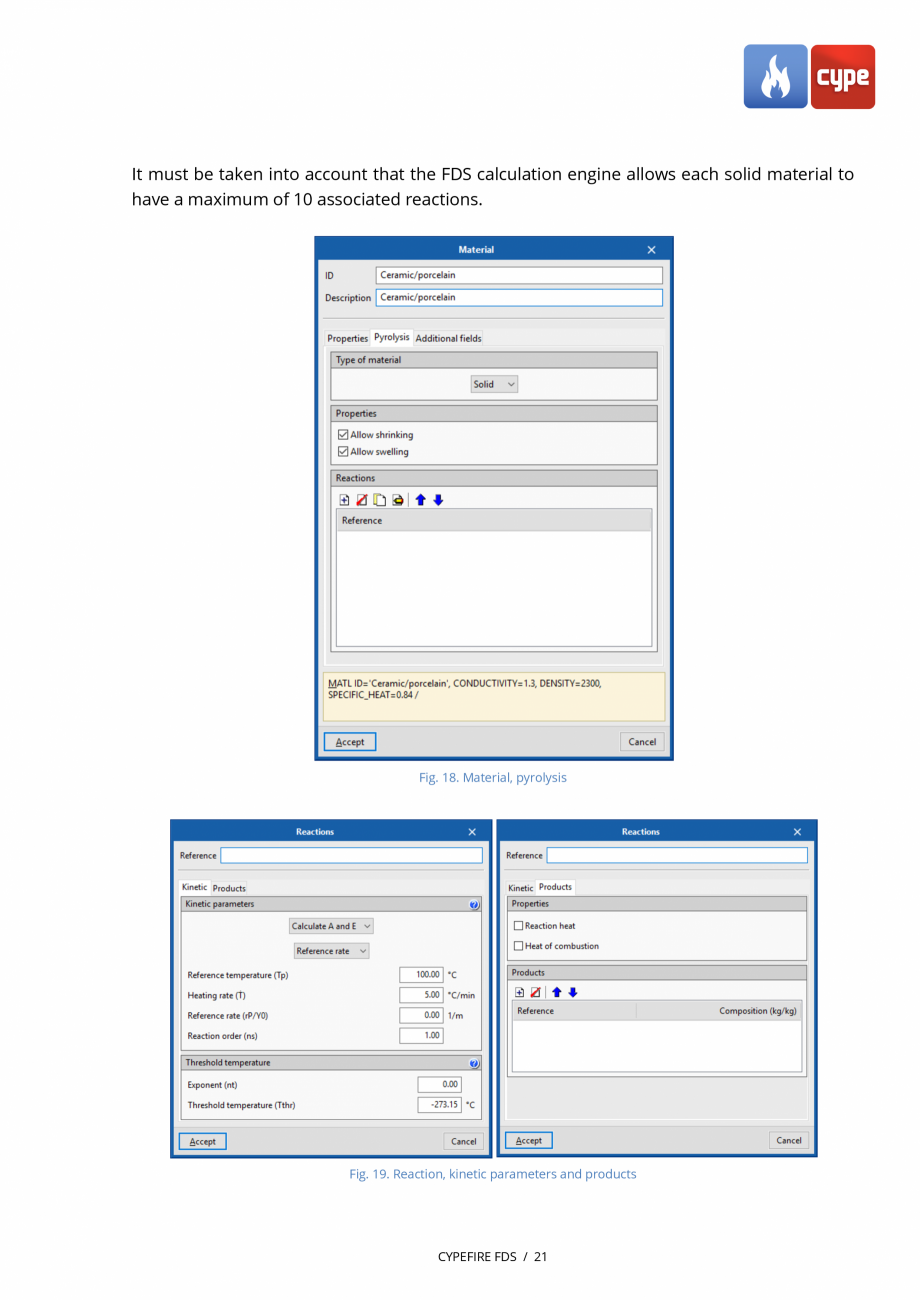The height and width of the screenshot is (1300, 920).
Task: Open the Calculate A and E dropdown
Action: [x=331, y=926]
